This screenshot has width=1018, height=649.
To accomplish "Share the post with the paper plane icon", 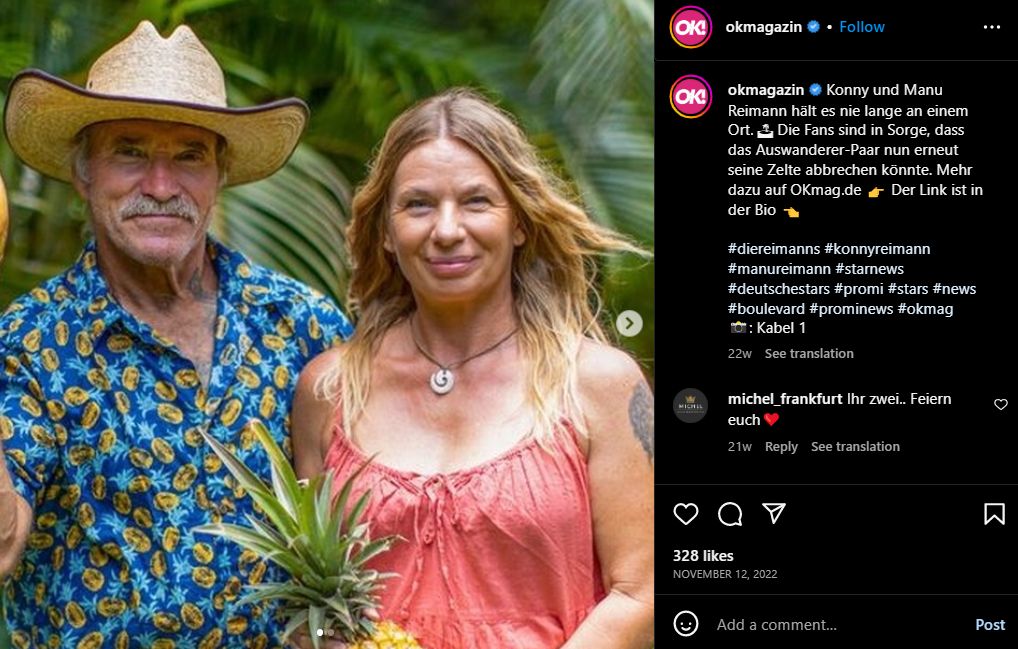I will [774, 514].
